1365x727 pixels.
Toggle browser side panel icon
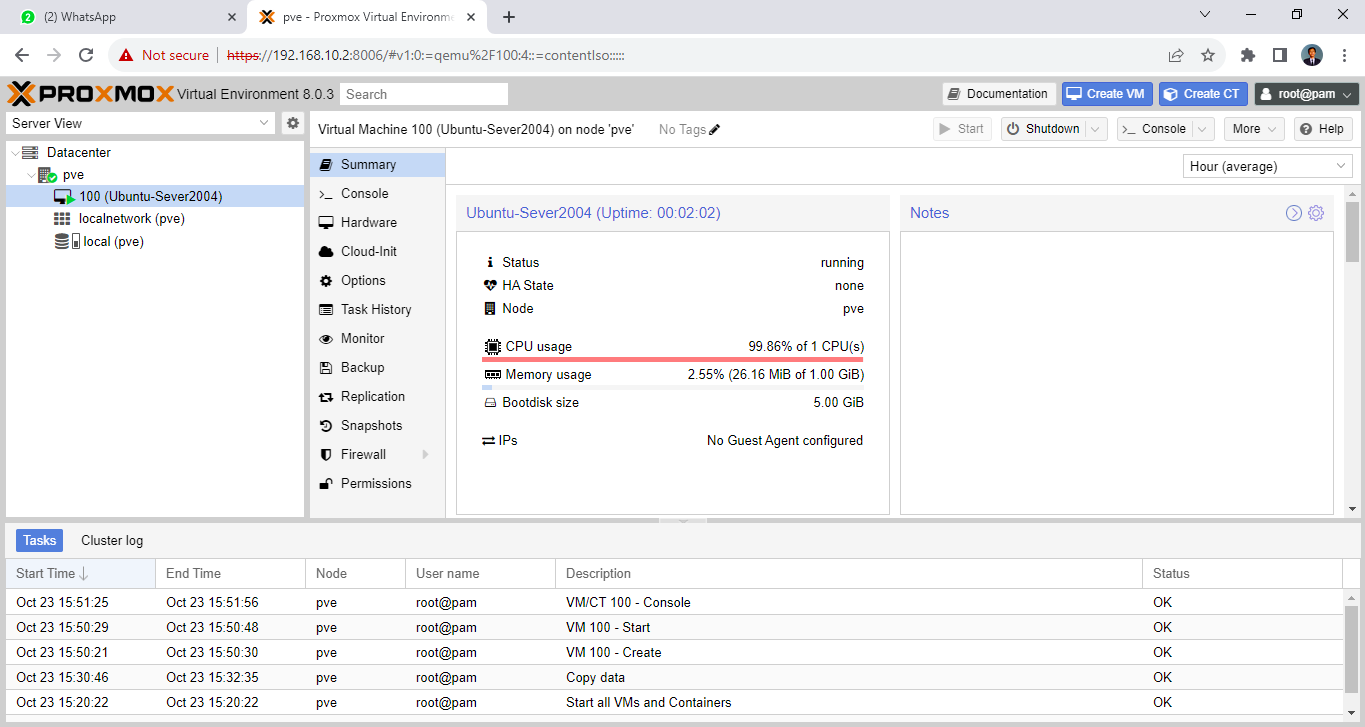click(1279, 55)
